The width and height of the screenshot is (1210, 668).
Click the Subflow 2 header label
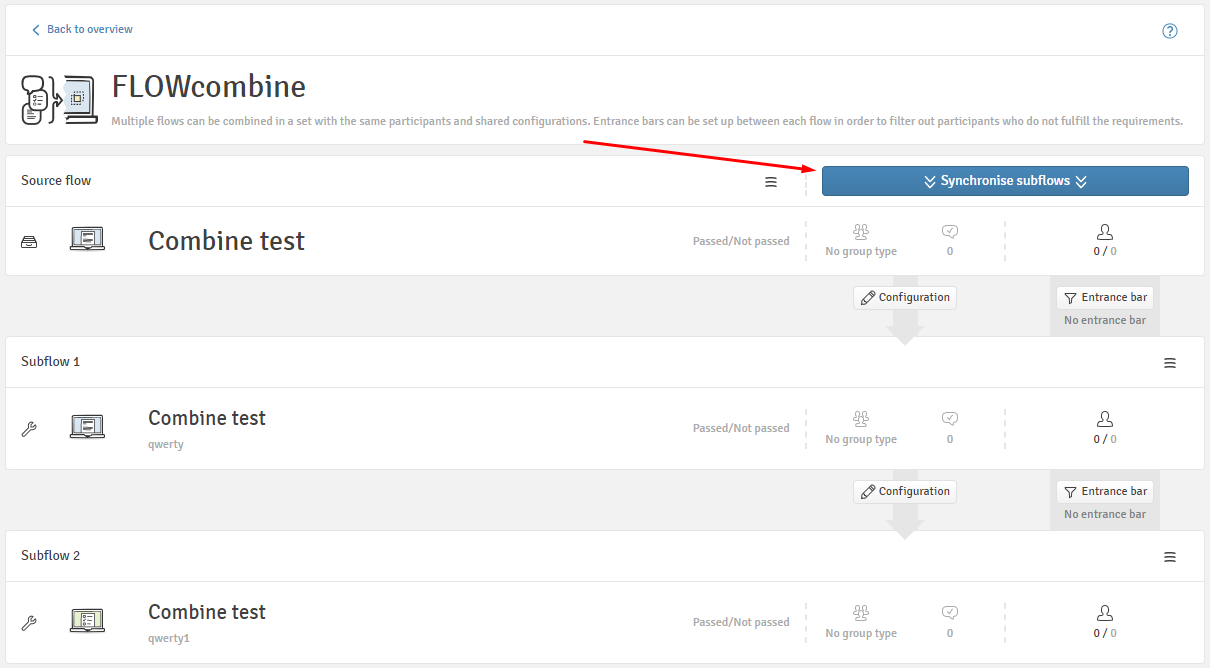click(x=50, y=556)
